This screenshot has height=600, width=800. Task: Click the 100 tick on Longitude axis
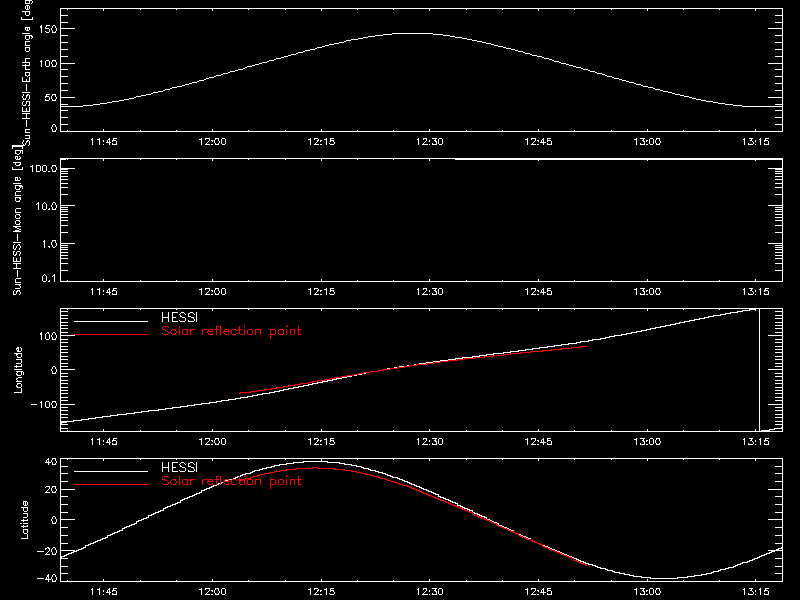49,336
